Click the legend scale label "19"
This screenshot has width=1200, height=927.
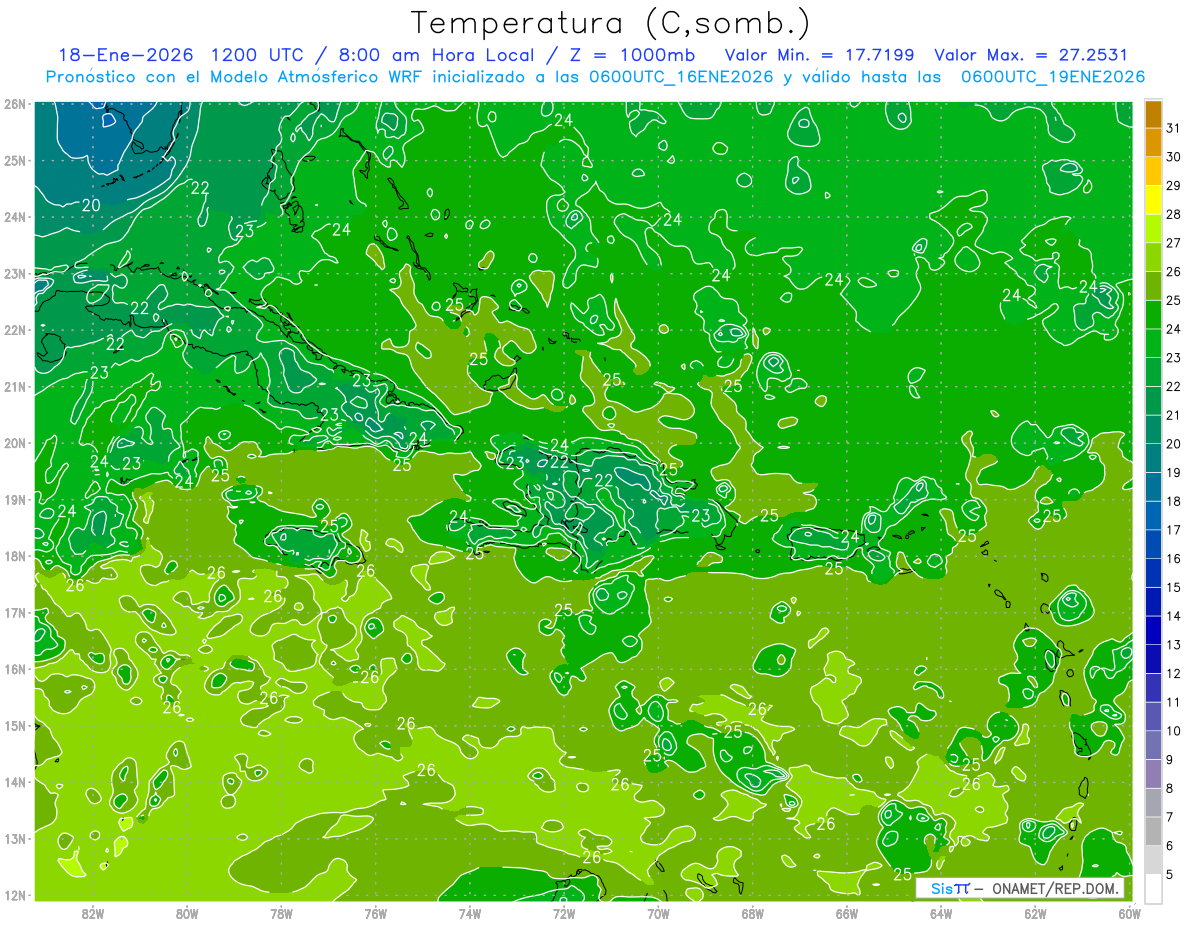[1174, 473]
